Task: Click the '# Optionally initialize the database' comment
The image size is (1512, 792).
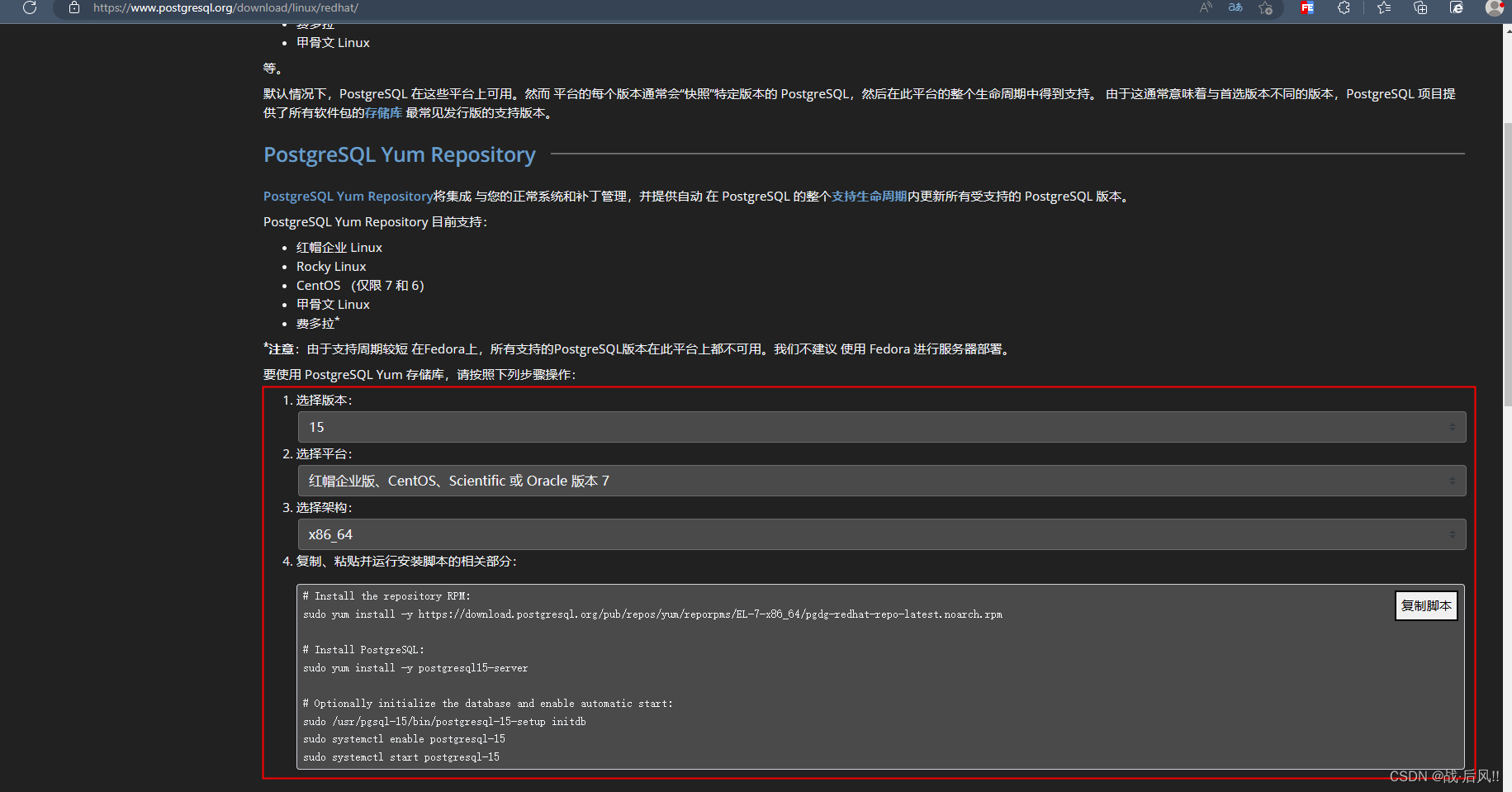Action: tap(488, 704)
